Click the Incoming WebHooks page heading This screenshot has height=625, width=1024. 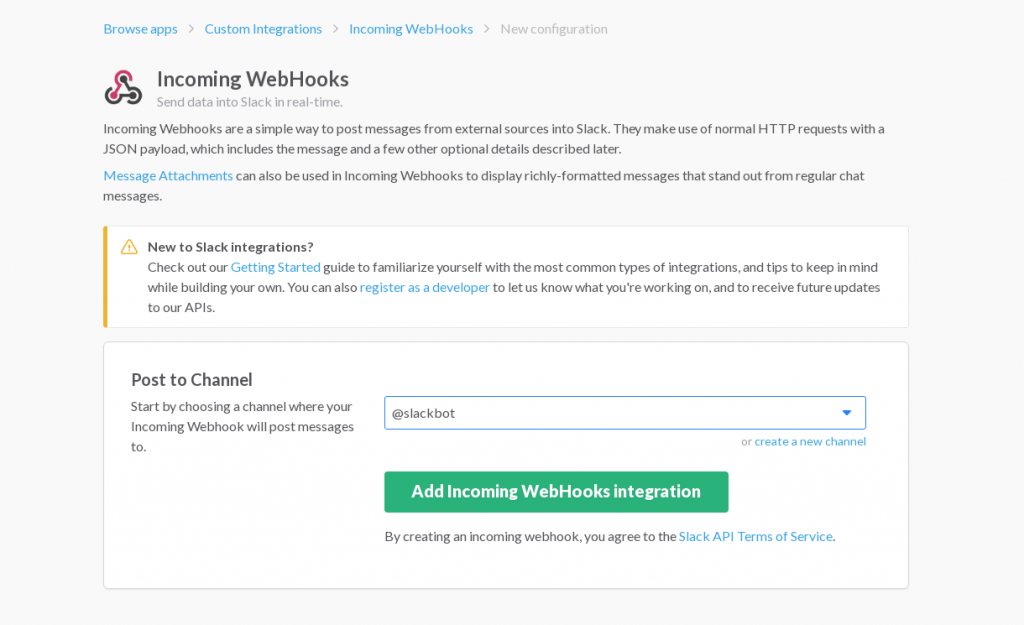click(x=252, y=79)
